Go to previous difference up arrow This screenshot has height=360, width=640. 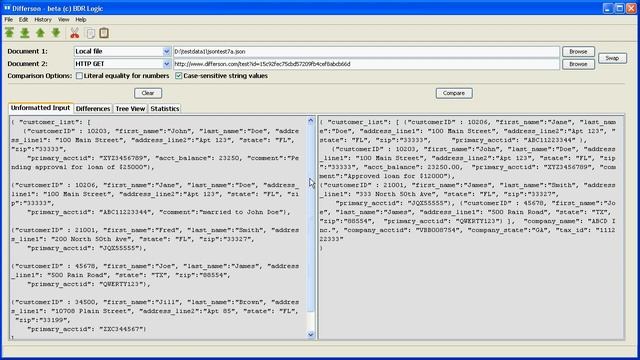[x=40, y=33]
